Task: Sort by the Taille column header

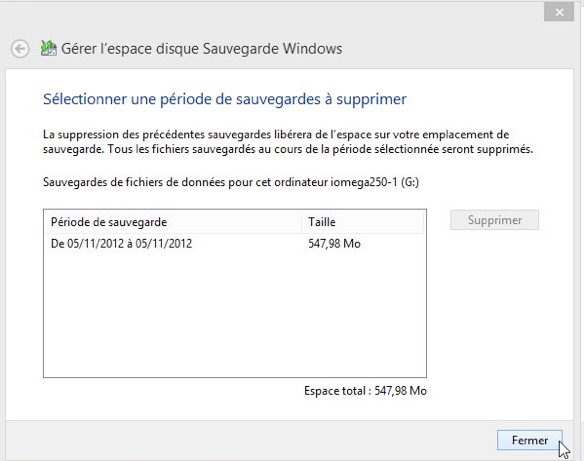Action: (363, 222)
